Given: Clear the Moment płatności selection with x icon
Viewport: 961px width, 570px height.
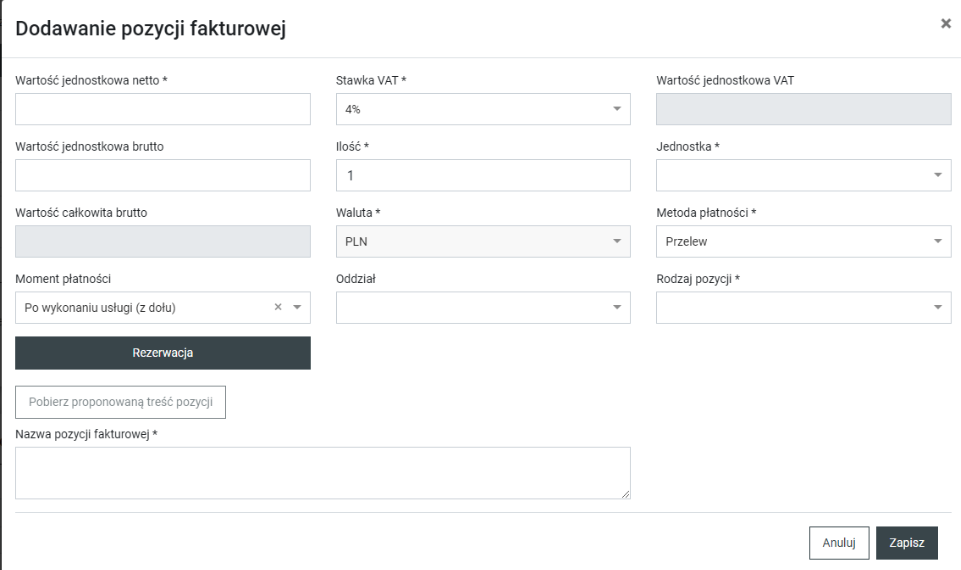Looking at the screenshot, I should click(279, 308).
